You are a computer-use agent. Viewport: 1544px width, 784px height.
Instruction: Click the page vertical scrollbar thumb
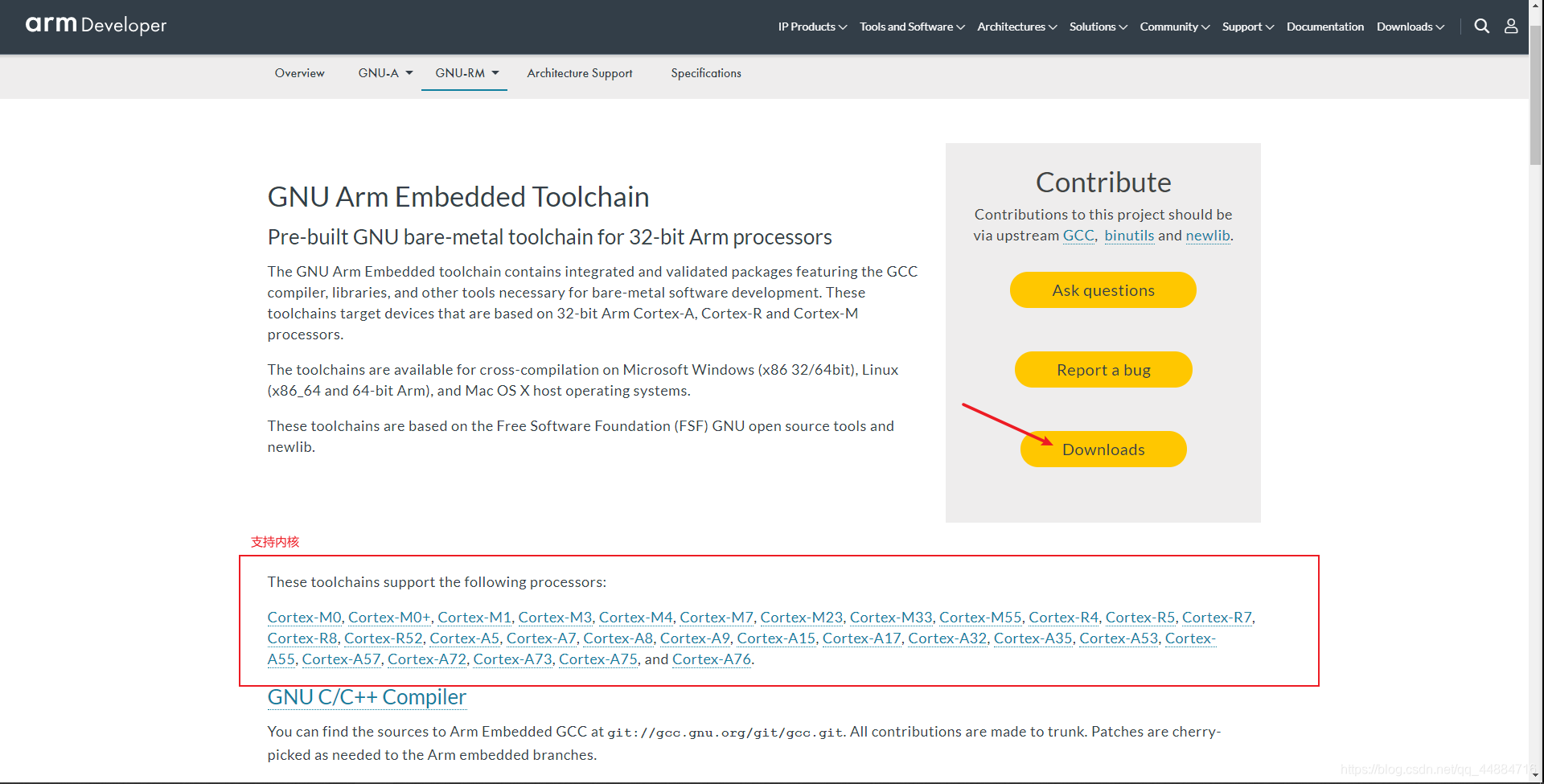click(1536, 95)
